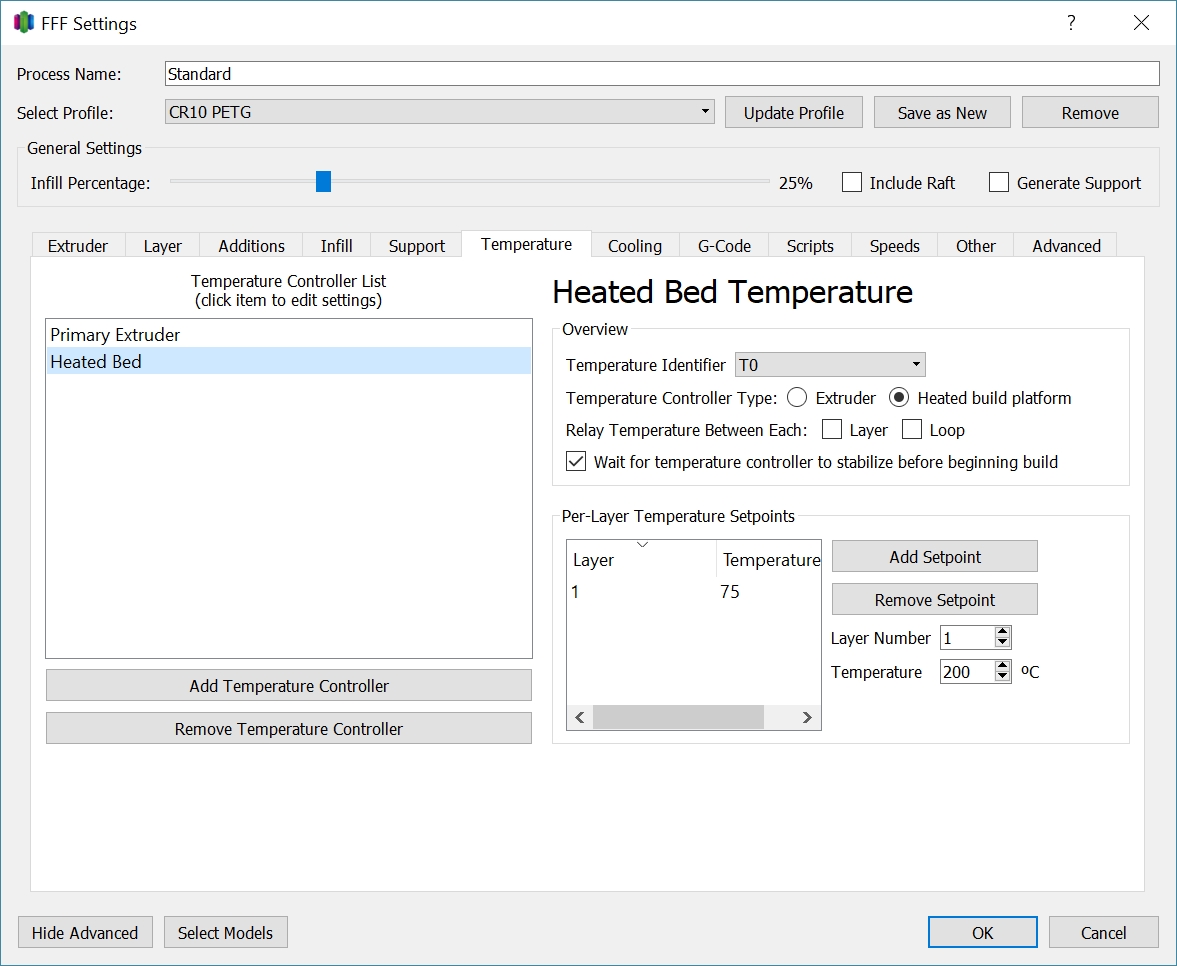Switch to the Additions tab

tap(251, 245)
